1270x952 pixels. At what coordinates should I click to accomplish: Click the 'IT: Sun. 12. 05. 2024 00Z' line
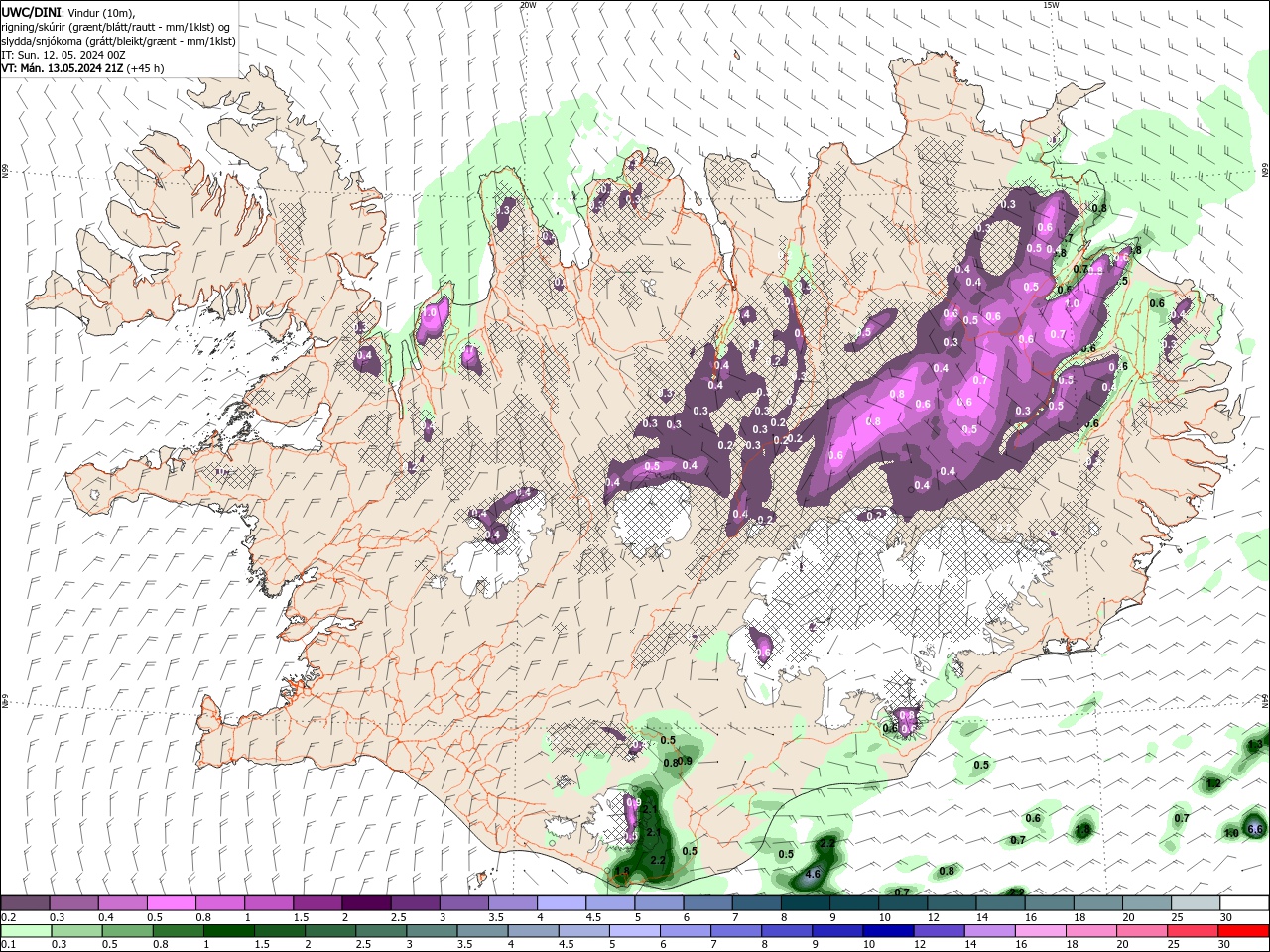click(x=63, y=55)
